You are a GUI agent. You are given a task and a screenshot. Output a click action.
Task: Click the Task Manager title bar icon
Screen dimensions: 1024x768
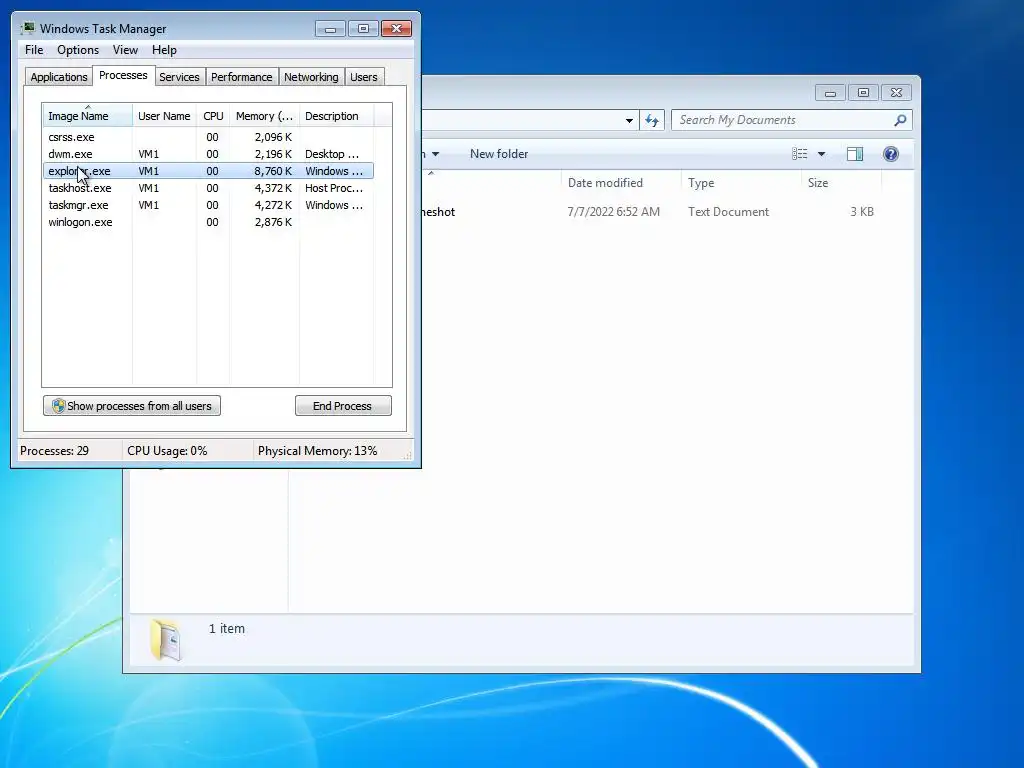pos(27,28)
